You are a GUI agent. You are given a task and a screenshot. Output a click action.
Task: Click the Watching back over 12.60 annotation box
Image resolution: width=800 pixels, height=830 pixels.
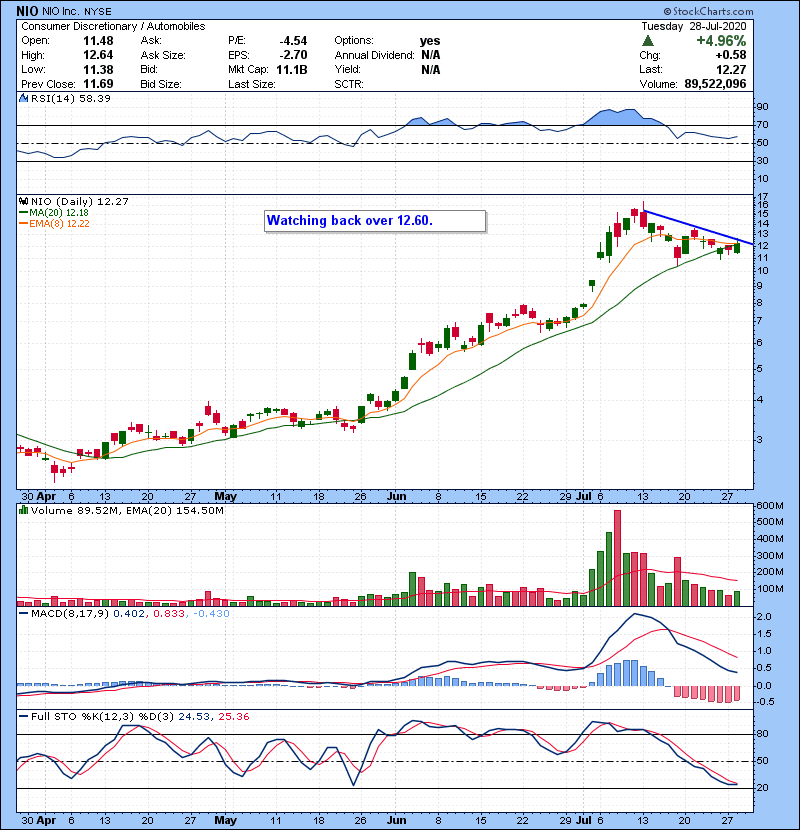(x=375, y=221)
